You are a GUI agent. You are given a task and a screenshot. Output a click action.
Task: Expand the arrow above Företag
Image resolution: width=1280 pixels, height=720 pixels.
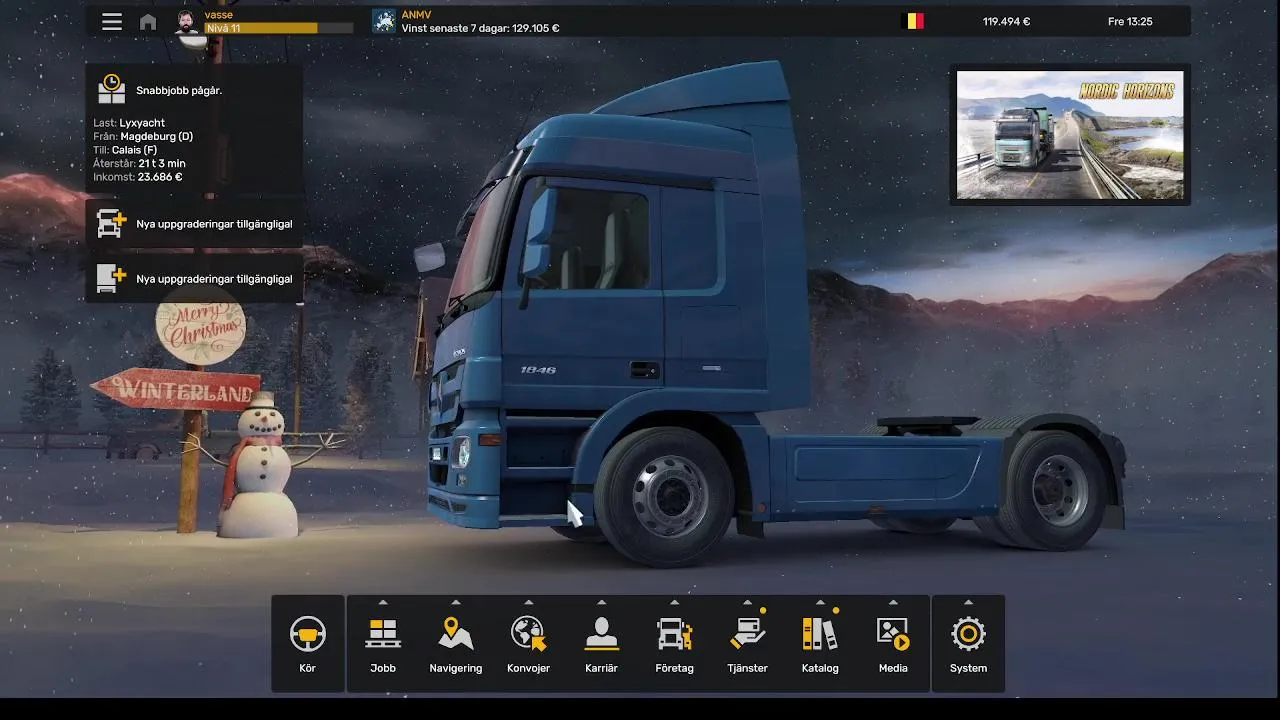(x=674, y=602)
